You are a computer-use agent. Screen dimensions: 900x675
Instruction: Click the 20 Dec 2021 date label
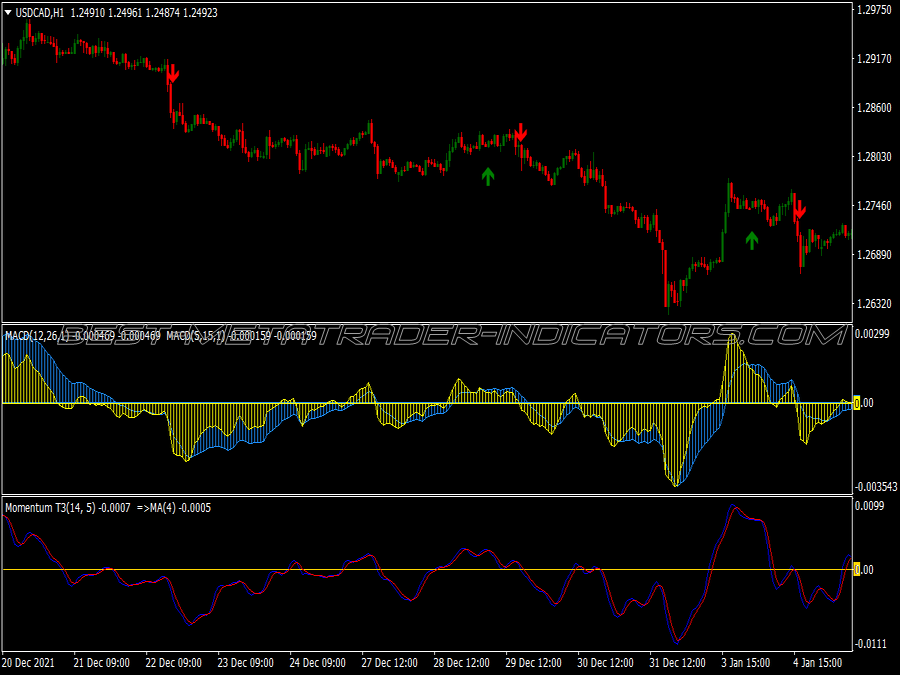click(x=29, y=663)
